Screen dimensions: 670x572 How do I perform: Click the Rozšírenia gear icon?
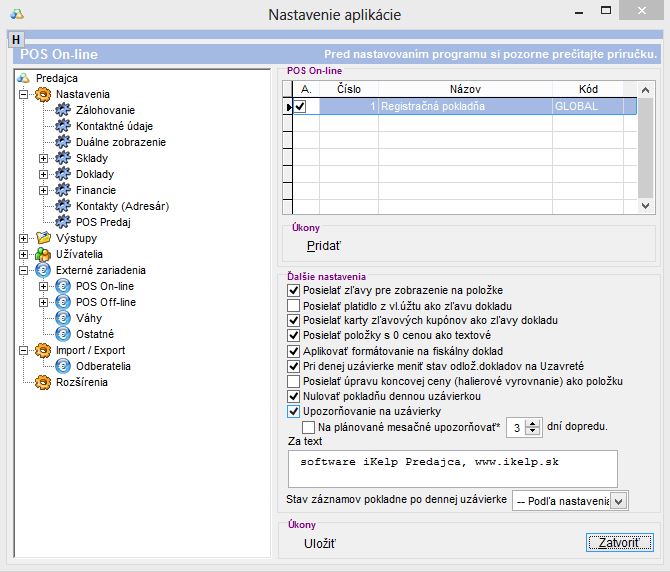(x=43, y=382)
